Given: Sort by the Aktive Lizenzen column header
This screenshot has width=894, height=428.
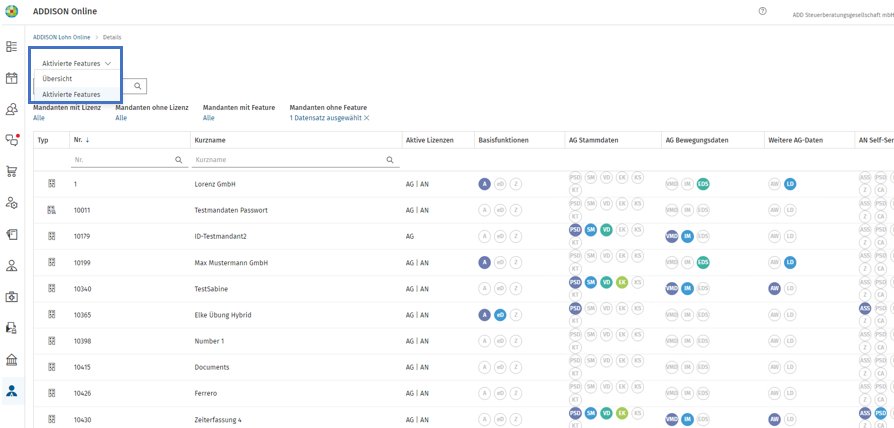Looking at the screenshot, I should click(x=429, y=140).
